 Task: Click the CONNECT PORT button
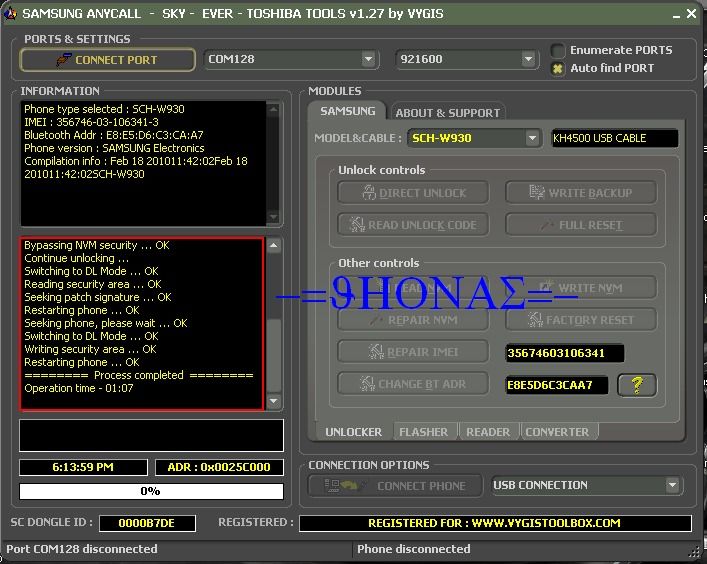(108, 60)
